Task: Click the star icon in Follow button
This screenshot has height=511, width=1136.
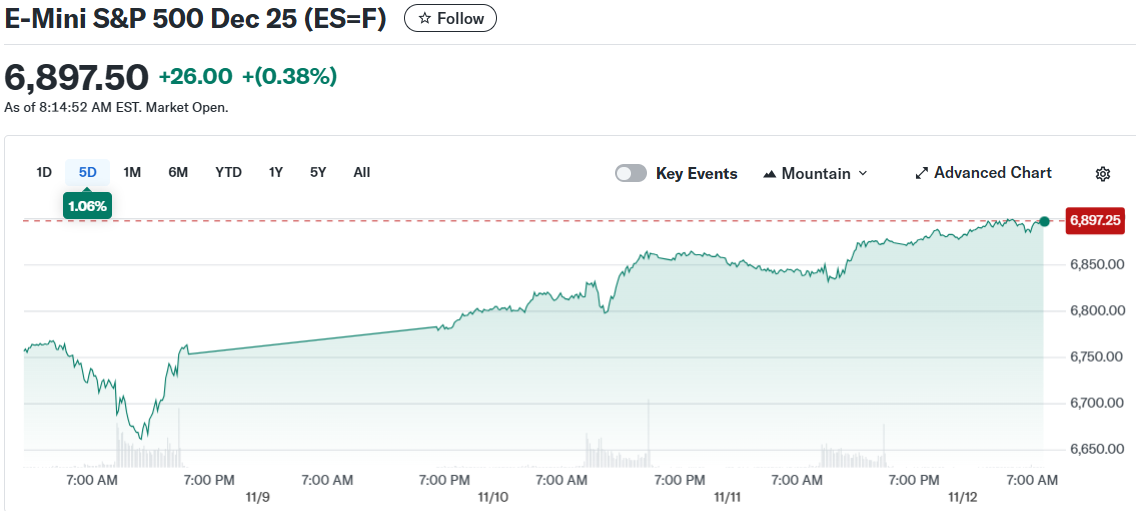Action: tap(424, 18)
